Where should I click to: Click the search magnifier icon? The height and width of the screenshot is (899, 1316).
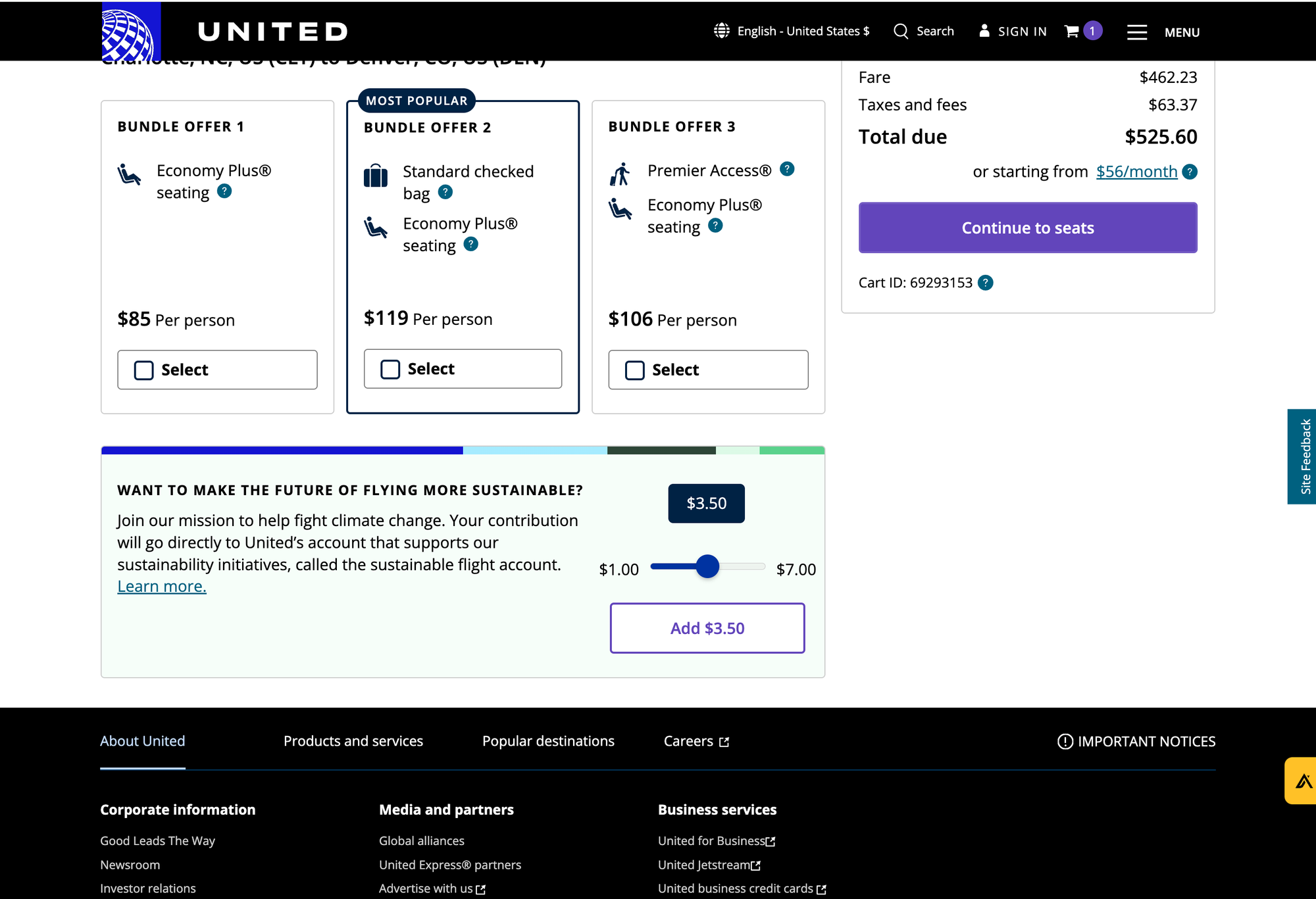tap(901, 31)
